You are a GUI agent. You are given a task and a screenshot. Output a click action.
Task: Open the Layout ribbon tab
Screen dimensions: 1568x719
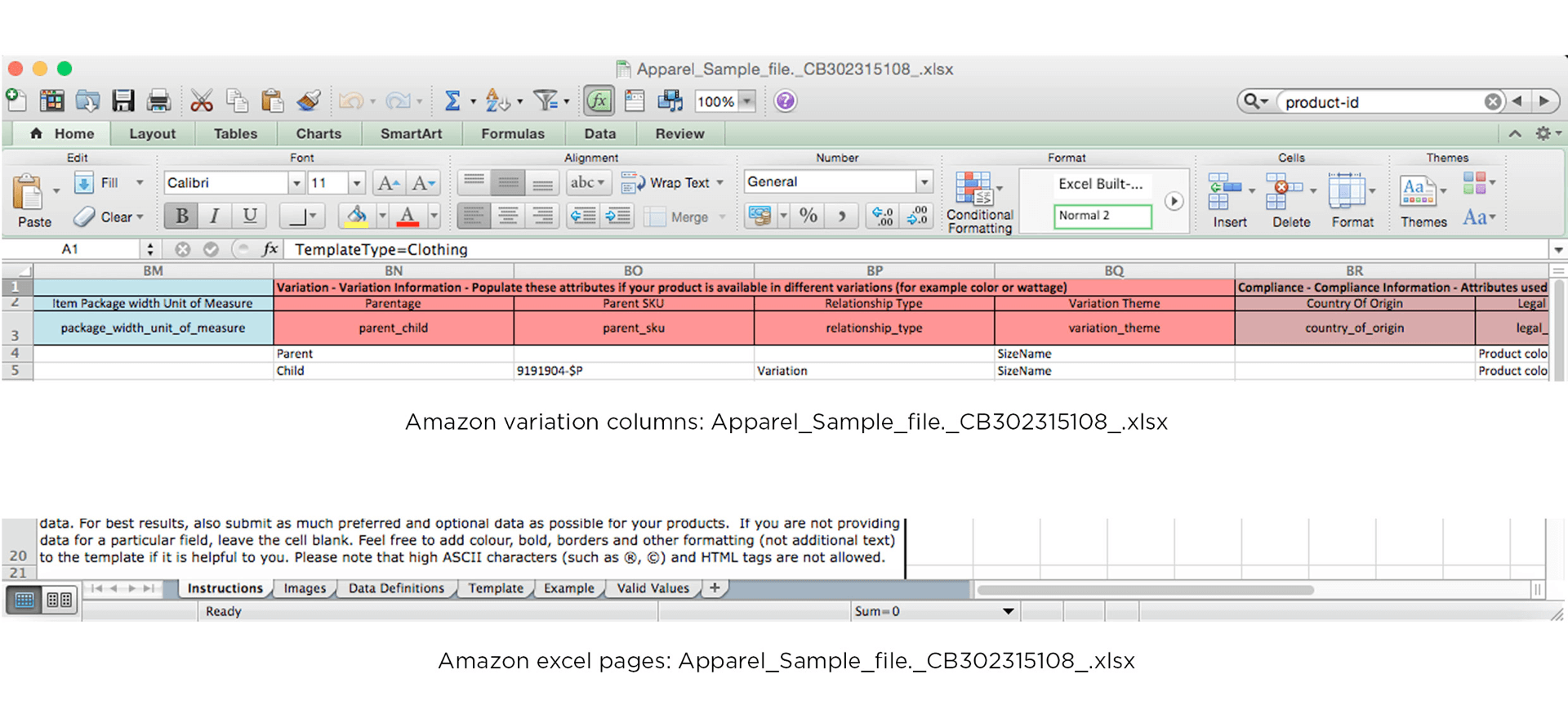coord(153,133)
